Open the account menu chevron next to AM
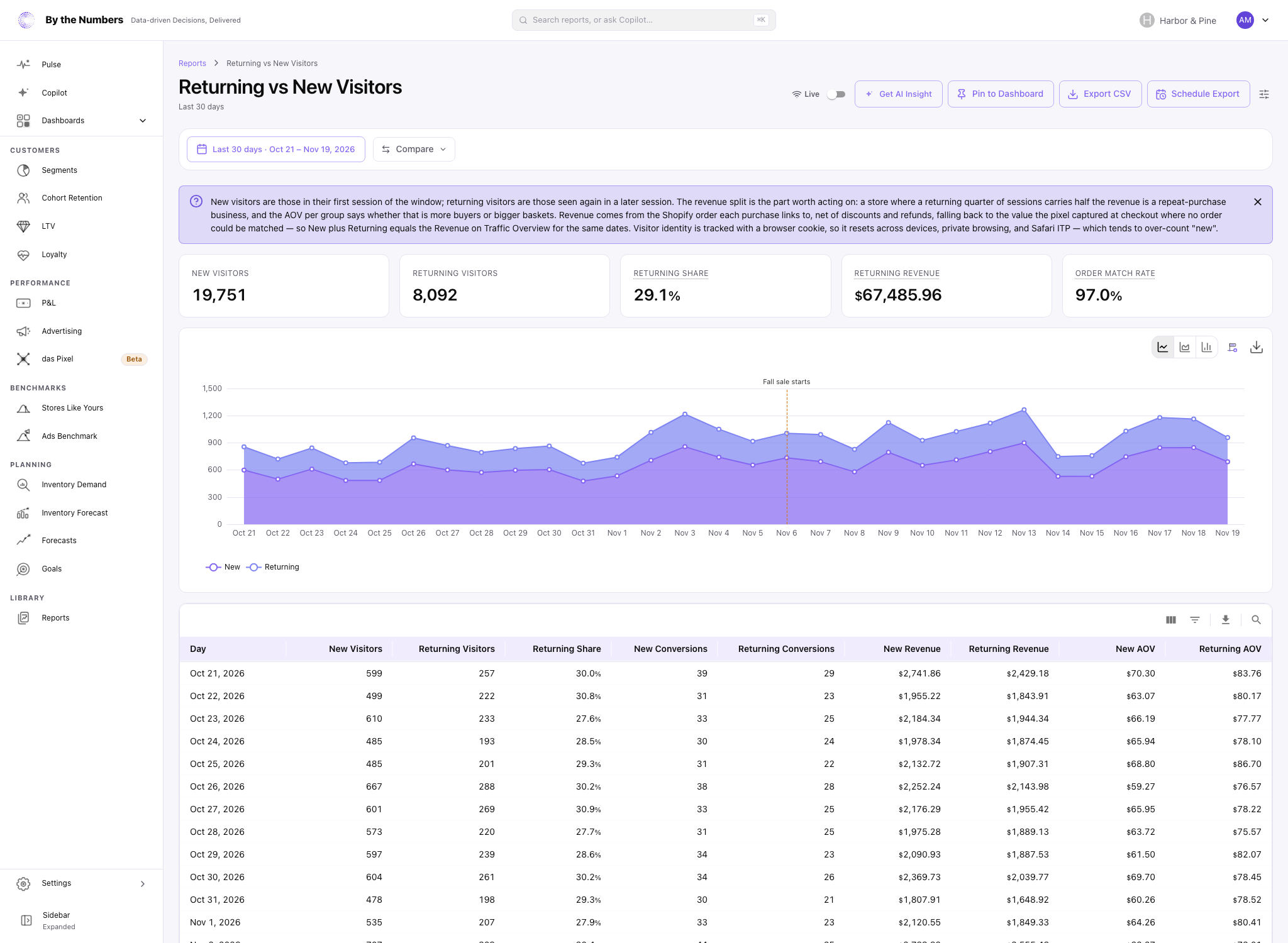 pos(1266,20)
